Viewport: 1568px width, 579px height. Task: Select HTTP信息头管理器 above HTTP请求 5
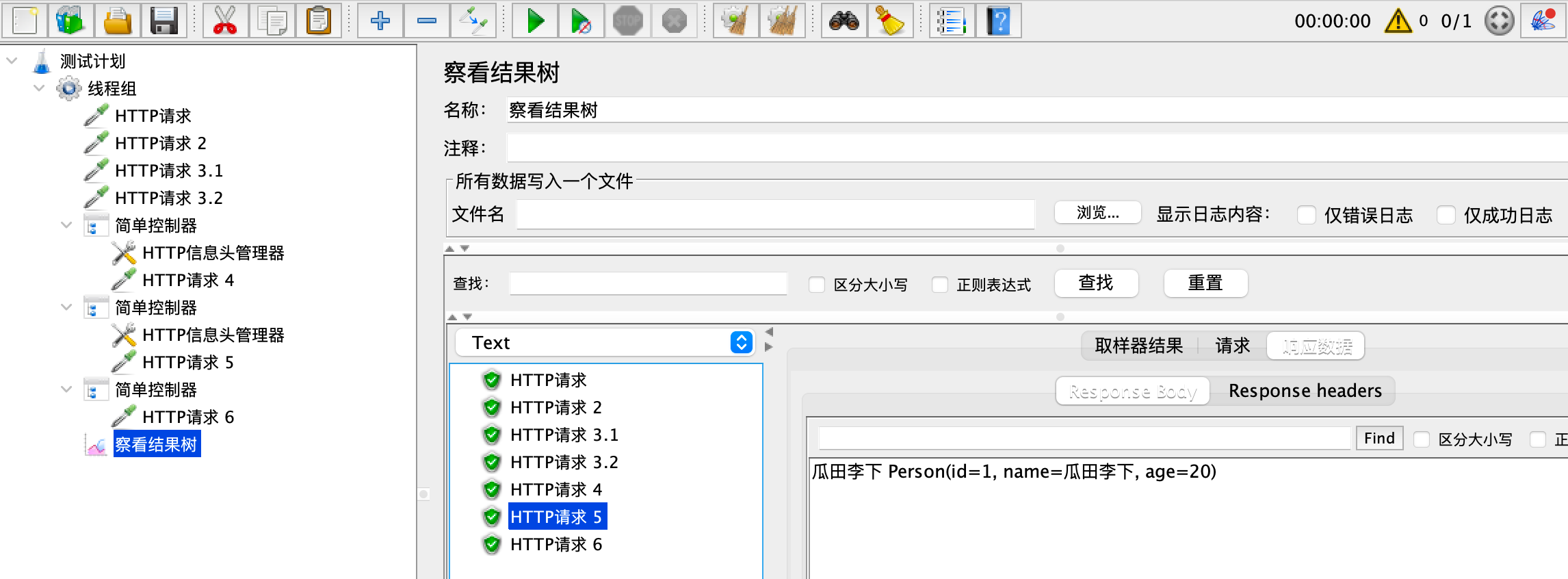click(x=213, y=335)
